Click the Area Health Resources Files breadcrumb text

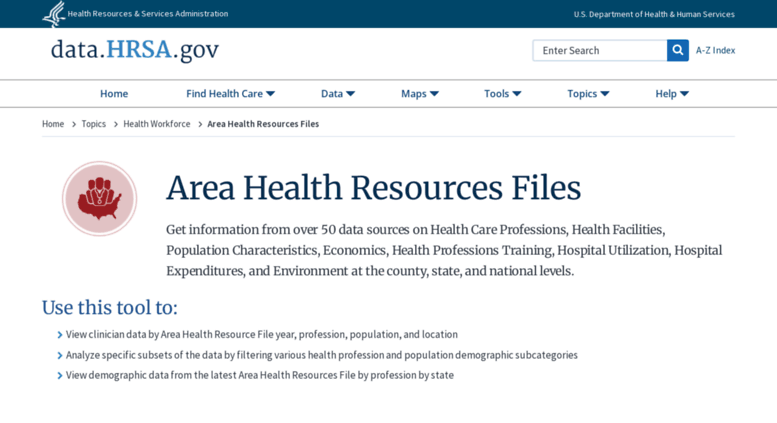[263, 124]
